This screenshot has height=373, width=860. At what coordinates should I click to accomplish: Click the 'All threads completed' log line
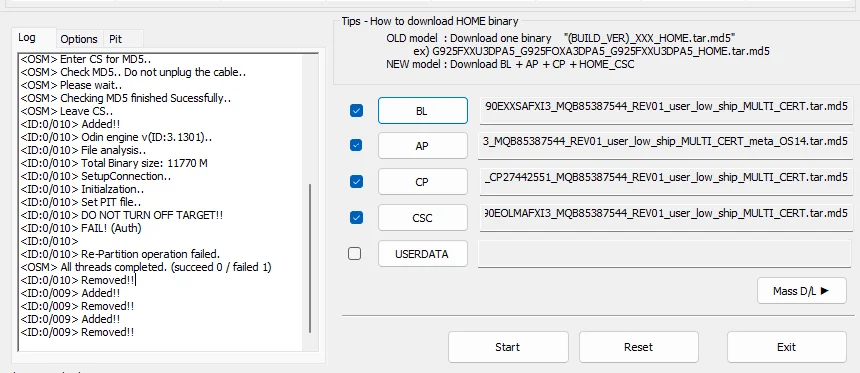(146, 267)
